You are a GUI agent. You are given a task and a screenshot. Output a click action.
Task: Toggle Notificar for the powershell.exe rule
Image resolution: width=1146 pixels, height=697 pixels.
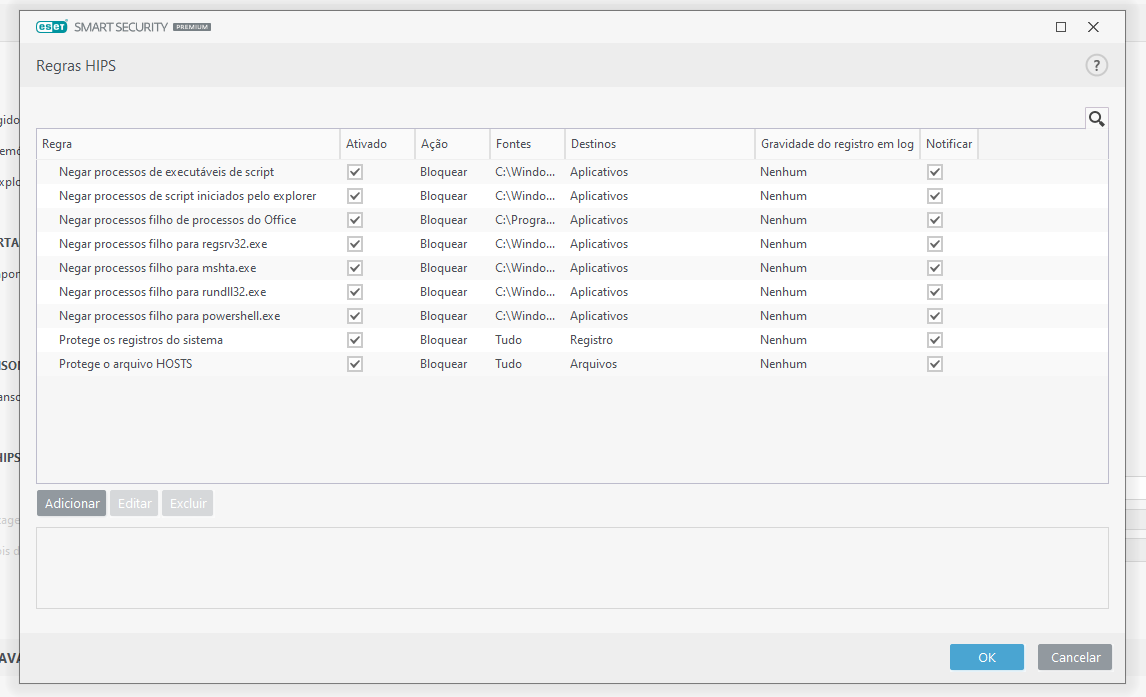935,316
